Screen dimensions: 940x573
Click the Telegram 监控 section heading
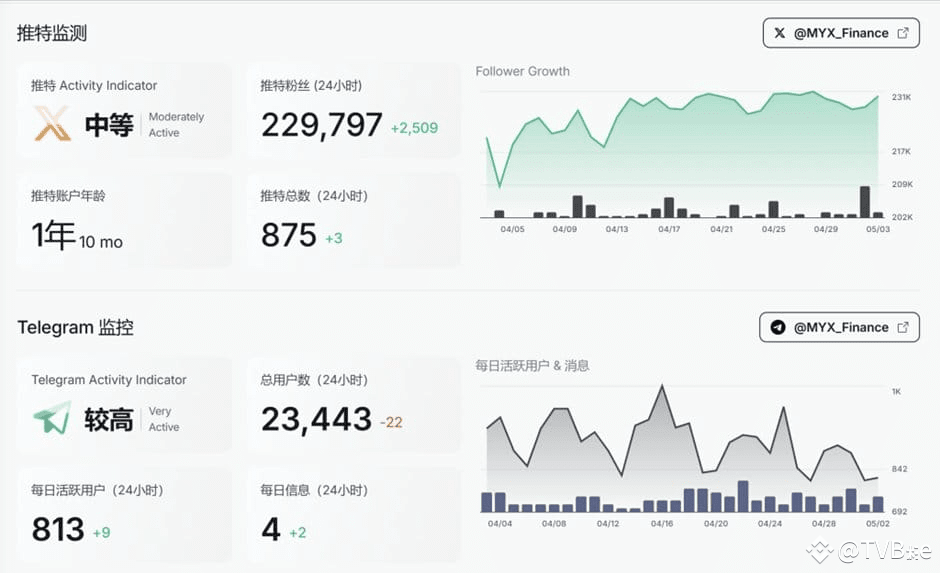point(76,327)
